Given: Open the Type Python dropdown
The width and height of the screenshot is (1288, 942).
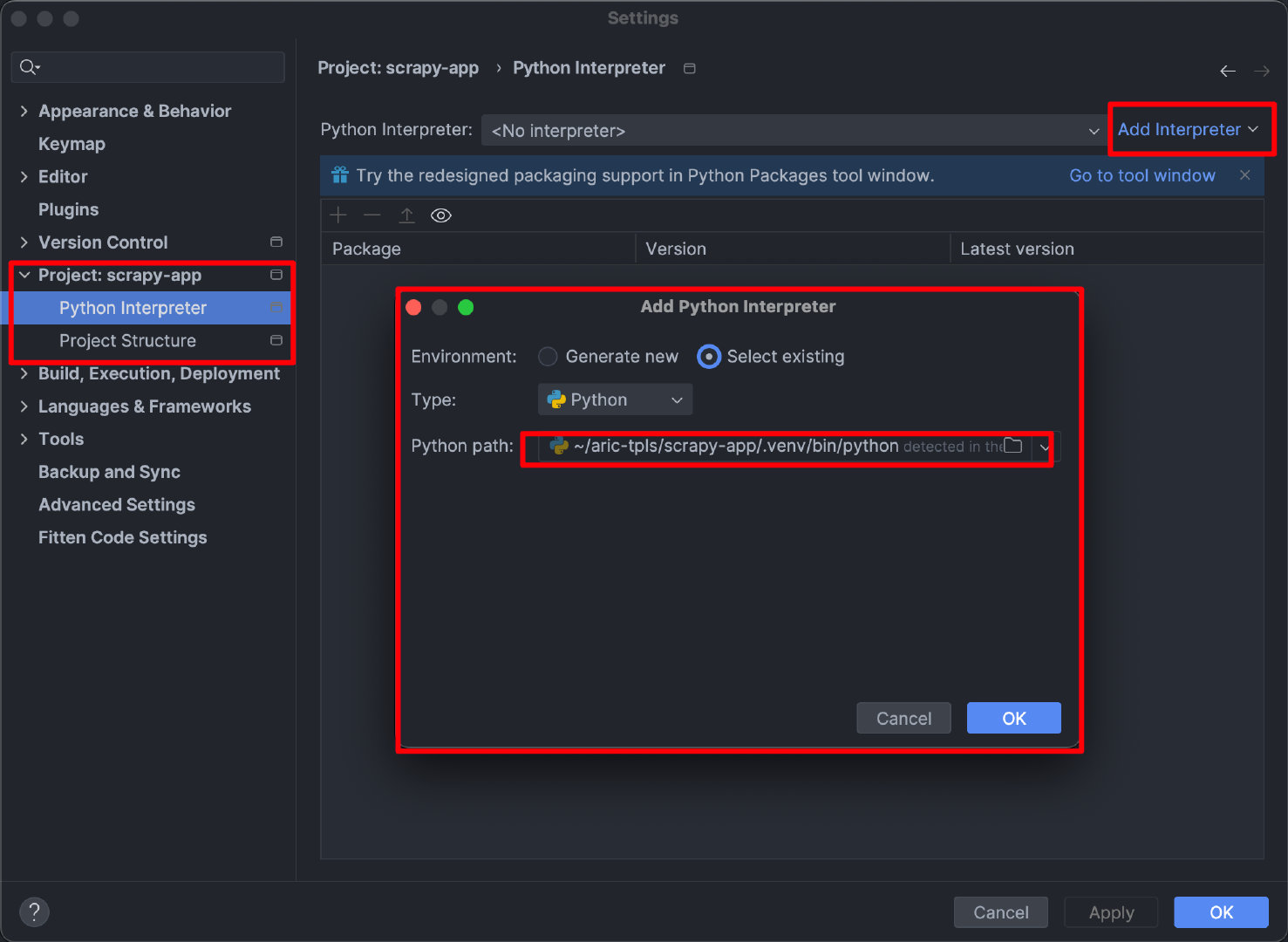Looking at the screenshot, I should (x=615, y=399).
